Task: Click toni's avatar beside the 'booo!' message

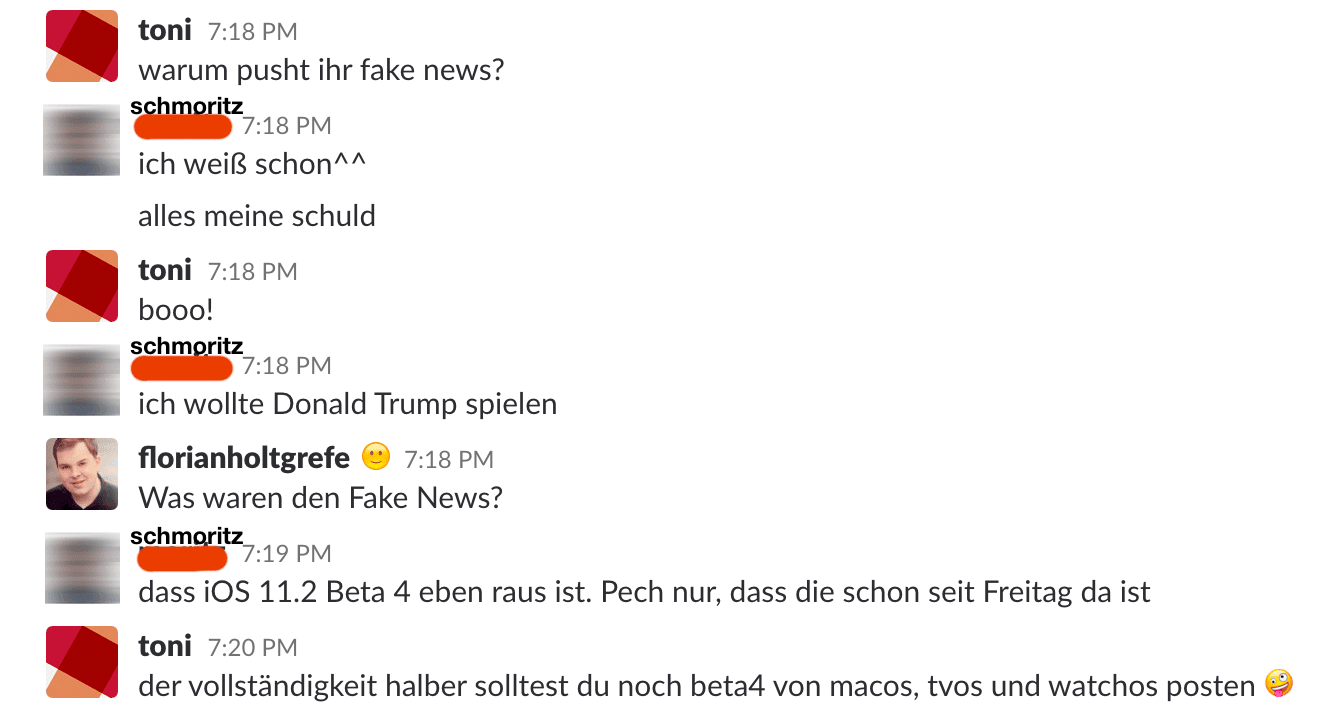Action: pos(82,286)
